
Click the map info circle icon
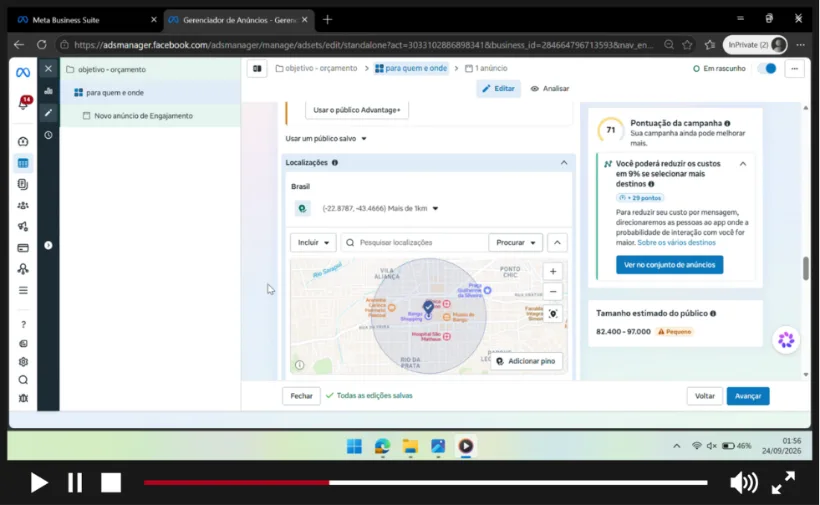(x=300, y=365)
